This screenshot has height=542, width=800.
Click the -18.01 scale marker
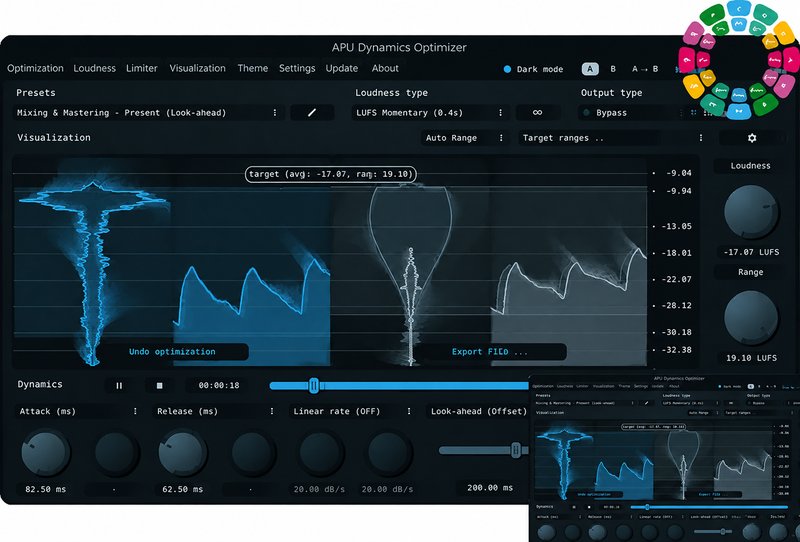coord(677,253)
